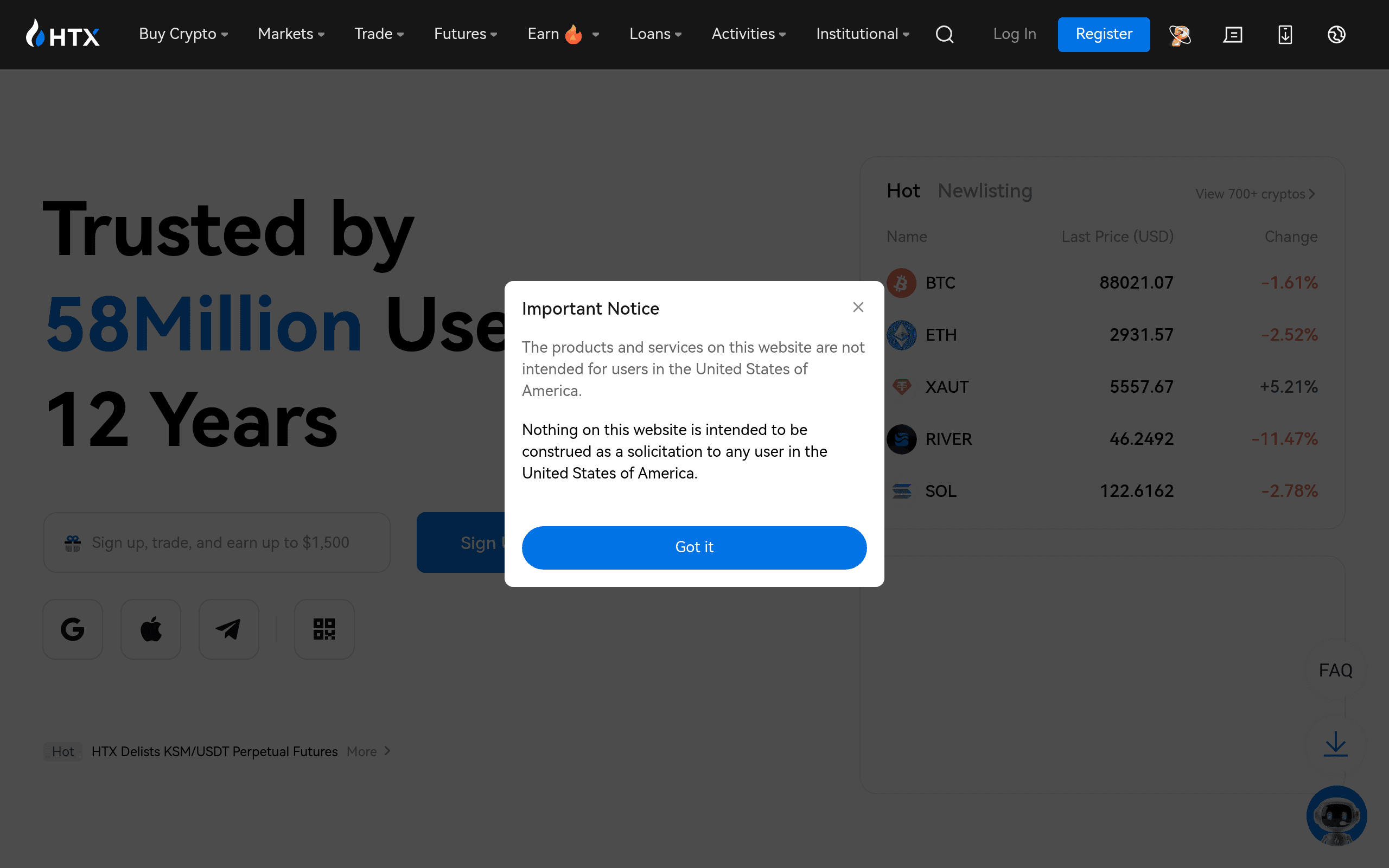The height and width of the screenshot is (868, 1389).
Task: Open the language globe icon
Action: pyautogui.click(x=1337, y=34)
